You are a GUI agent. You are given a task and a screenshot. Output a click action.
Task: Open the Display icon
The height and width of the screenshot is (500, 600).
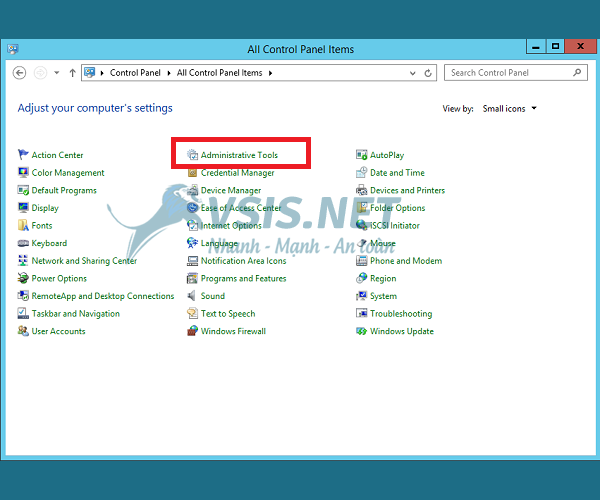point(23,207)
